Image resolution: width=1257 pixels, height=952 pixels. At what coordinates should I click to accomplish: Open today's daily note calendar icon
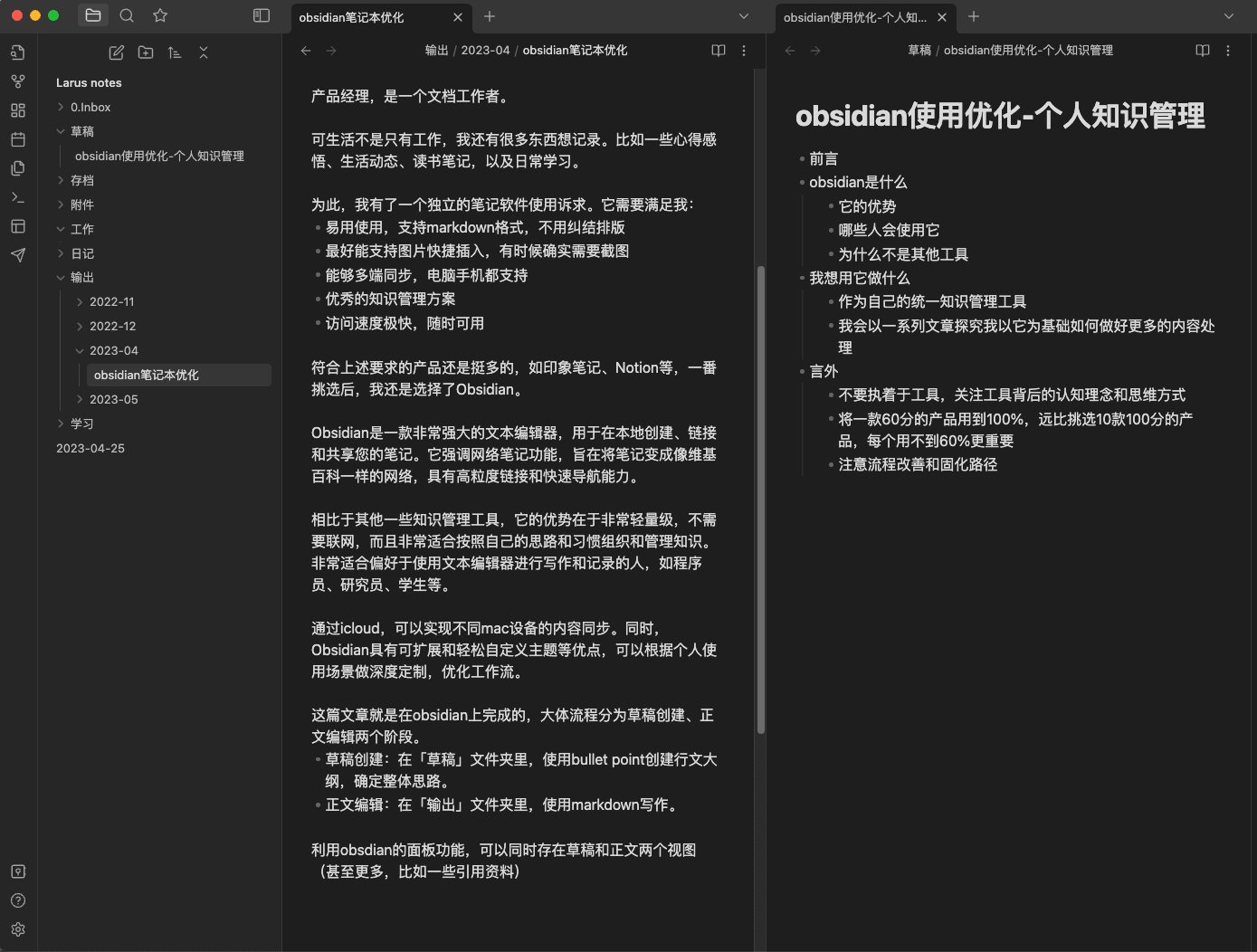pyautogui.click(x=18, y=139)
